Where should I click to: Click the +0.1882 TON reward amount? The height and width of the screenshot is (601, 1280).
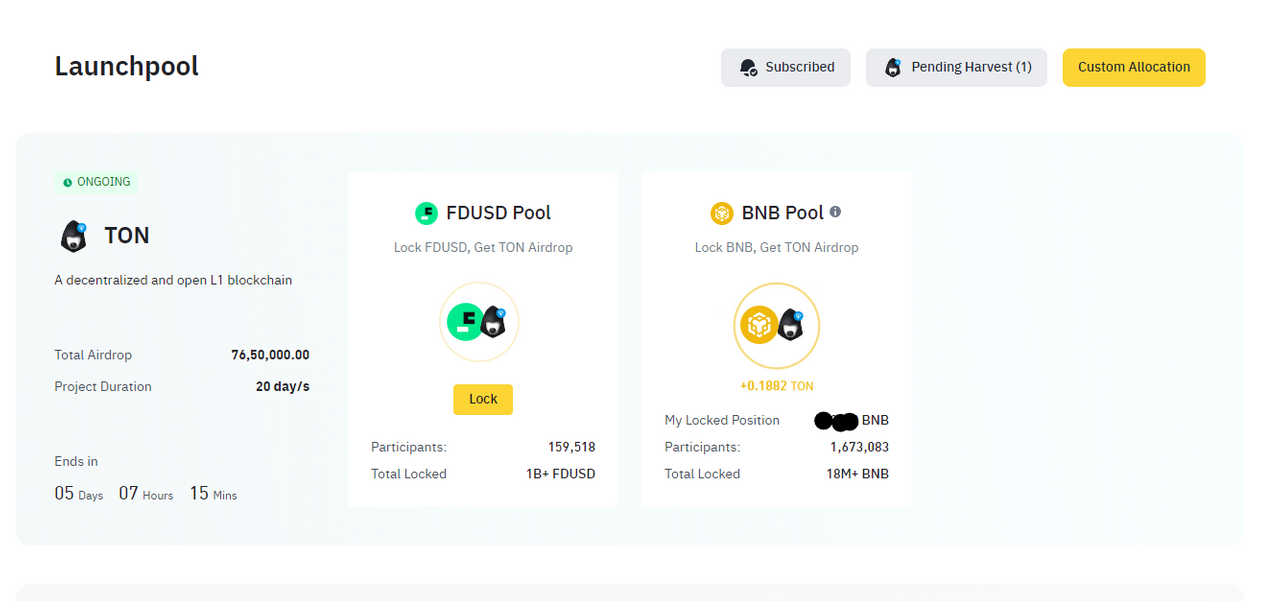click(776, 386)
